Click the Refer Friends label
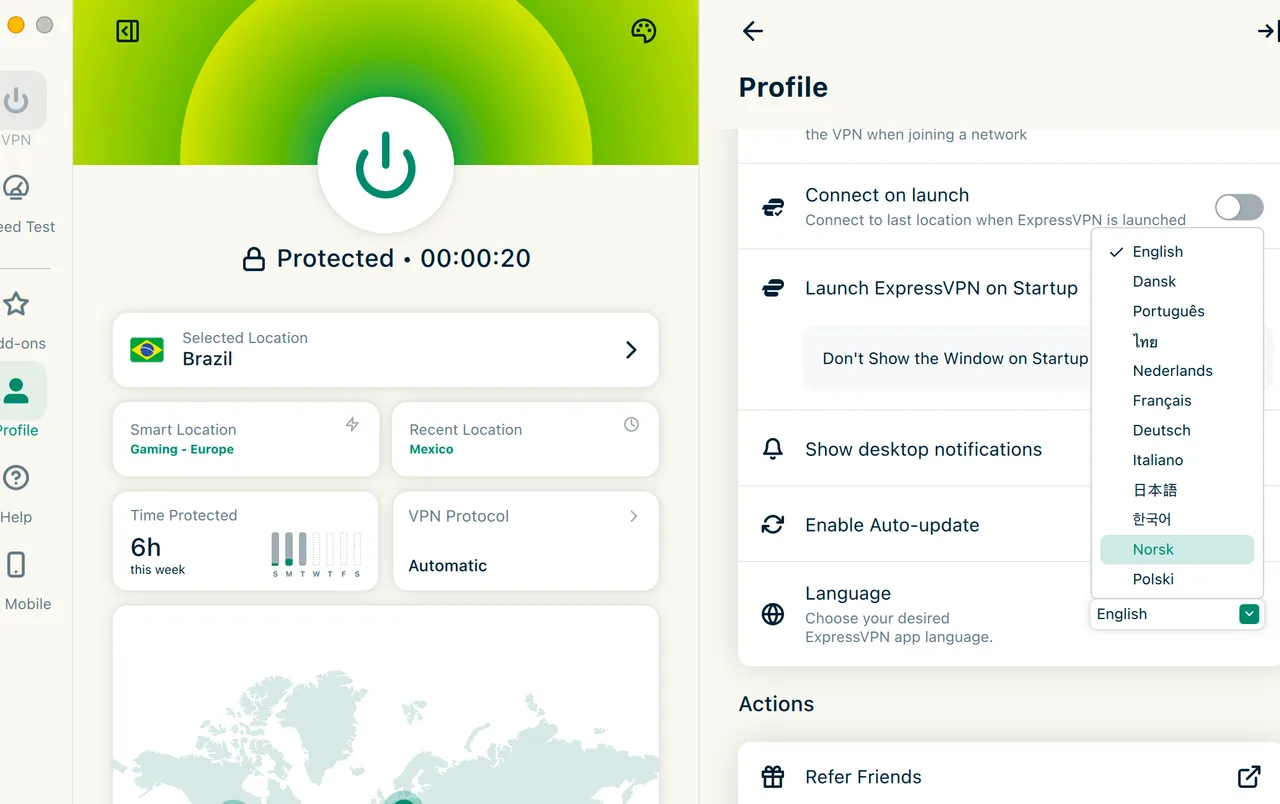Screen dimensions: 1280x804 pos(863,777)
